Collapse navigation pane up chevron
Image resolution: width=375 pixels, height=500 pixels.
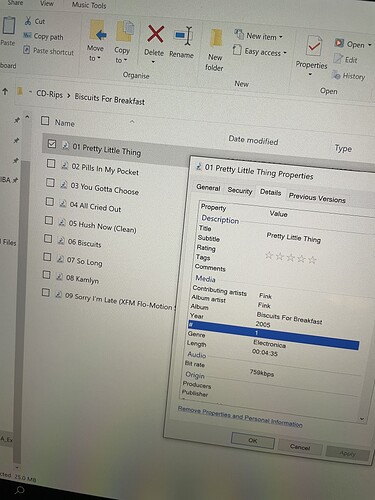point(27,117)
